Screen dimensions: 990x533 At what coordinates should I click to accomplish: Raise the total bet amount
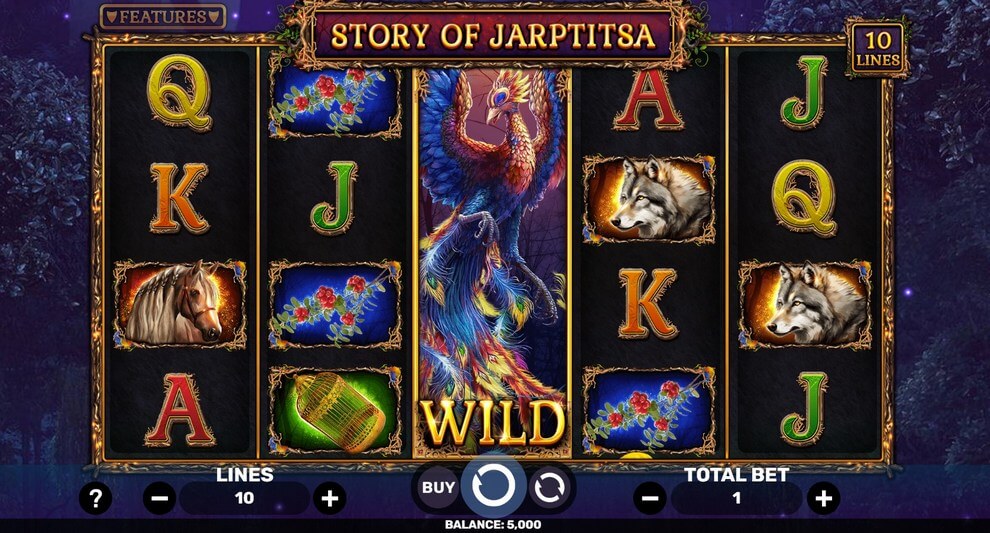click(x=823, y=499)
